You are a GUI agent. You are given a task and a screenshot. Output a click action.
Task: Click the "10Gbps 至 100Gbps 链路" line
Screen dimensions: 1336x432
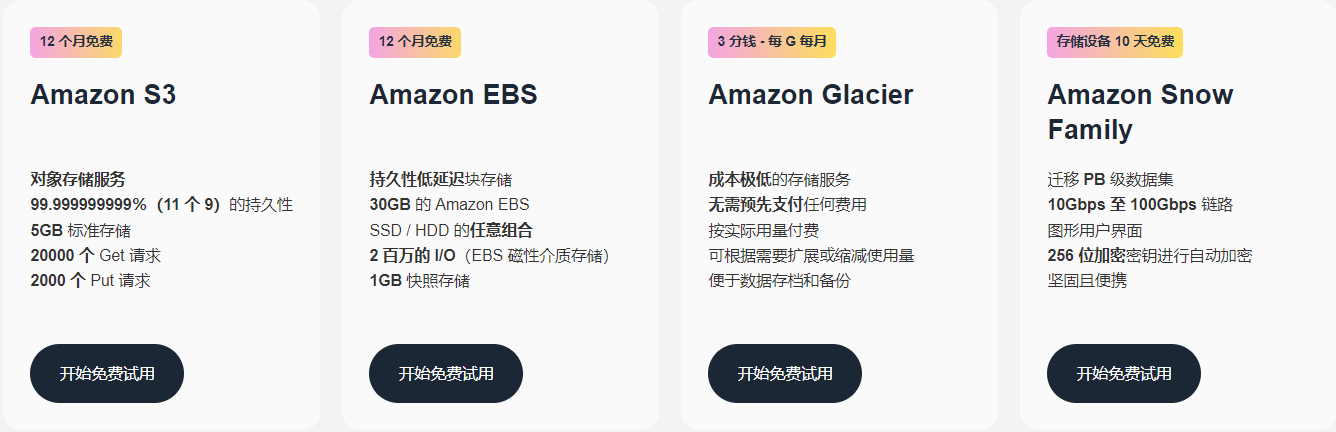pos(1140,205)
